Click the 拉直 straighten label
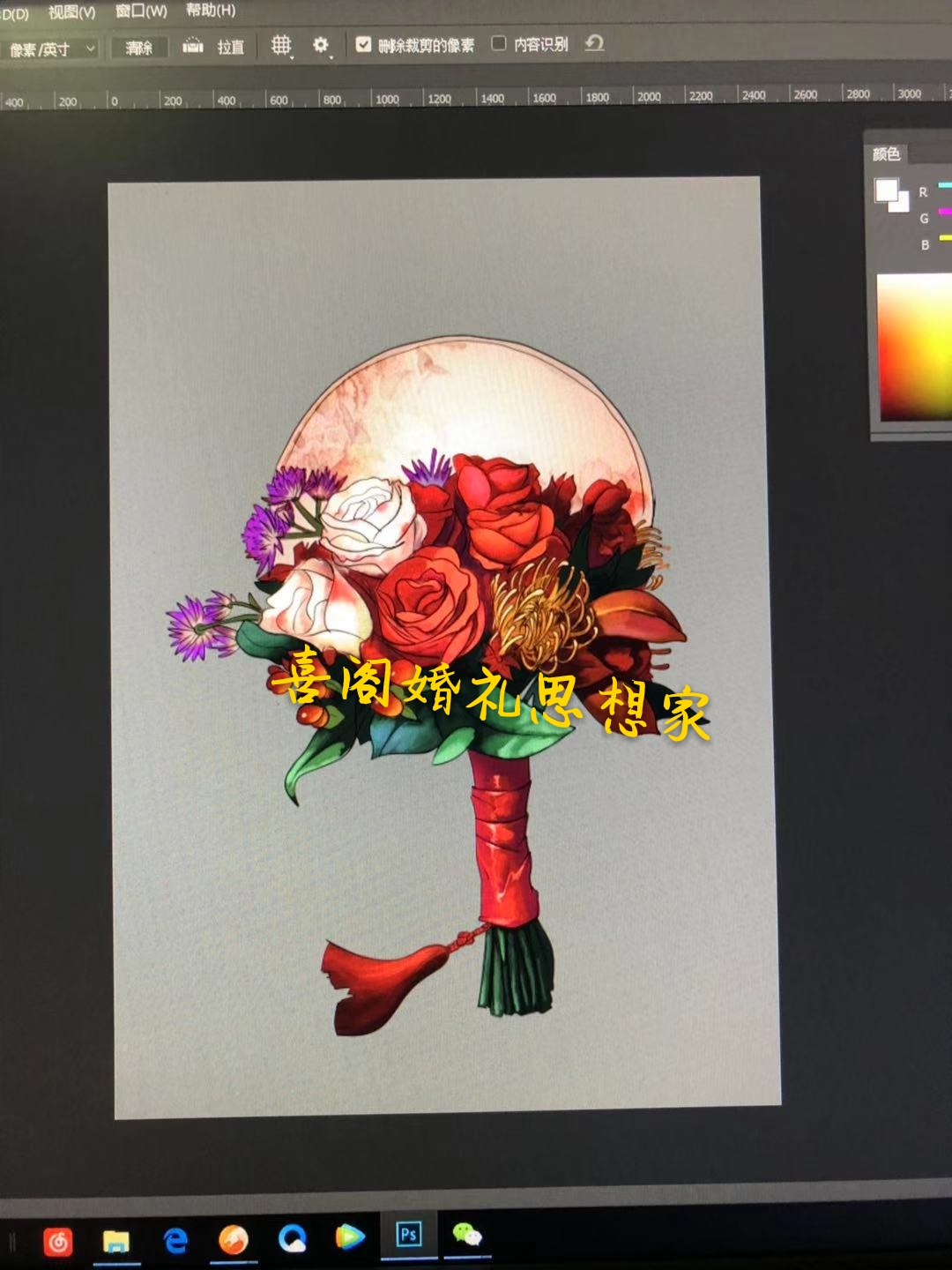The image size is (952, 1270). point(231,47)
